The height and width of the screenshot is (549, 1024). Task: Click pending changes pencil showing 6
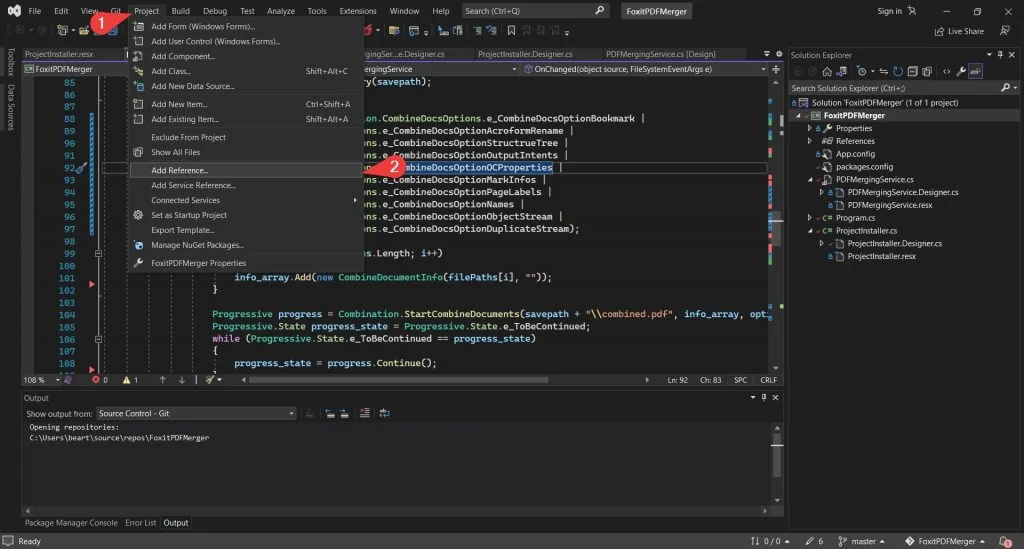814,541
